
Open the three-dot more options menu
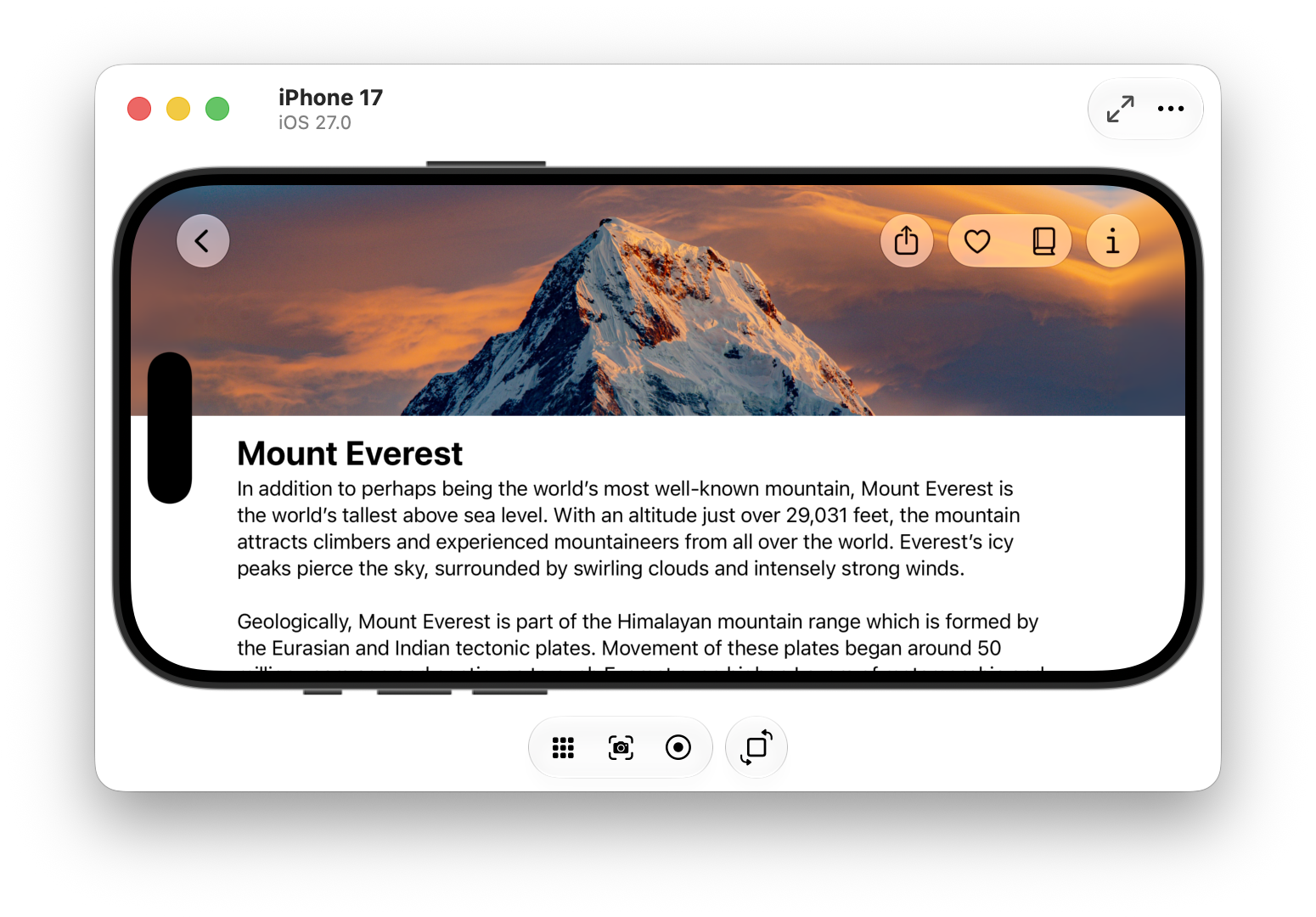(1171, 109)
